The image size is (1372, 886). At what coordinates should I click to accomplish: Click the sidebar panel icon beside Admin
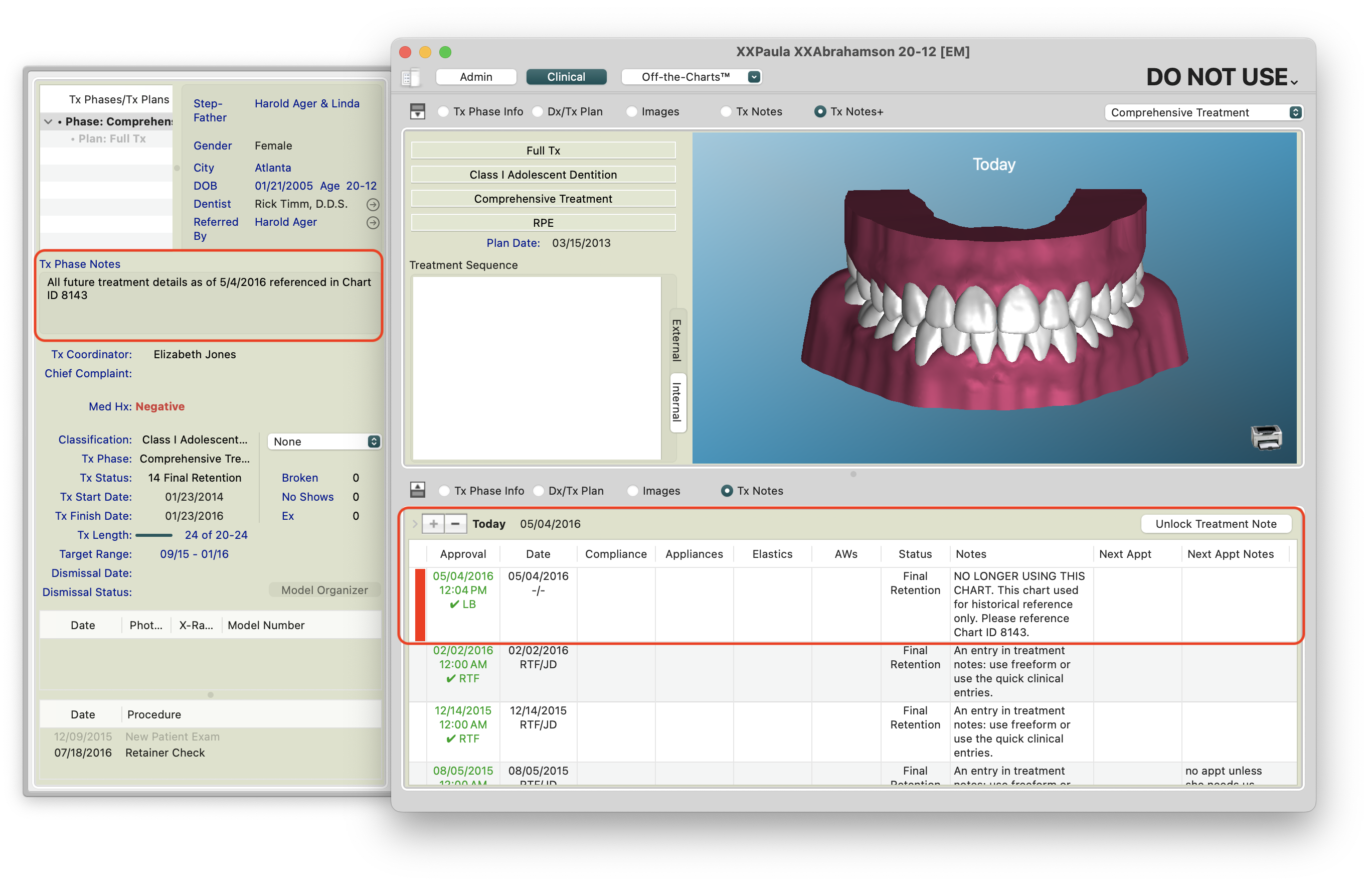click(x=411, y=77)
